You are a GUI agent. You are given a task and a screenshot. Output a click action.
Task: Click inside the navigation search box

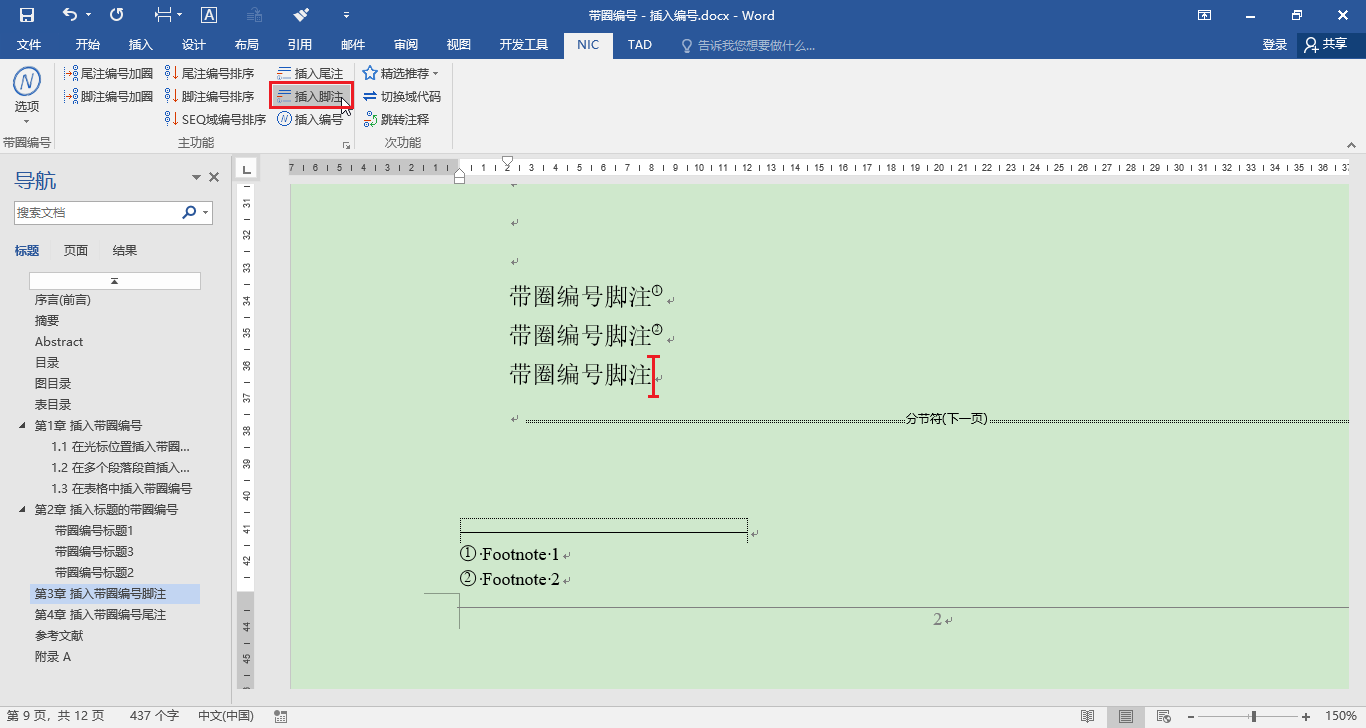point(100,212)
